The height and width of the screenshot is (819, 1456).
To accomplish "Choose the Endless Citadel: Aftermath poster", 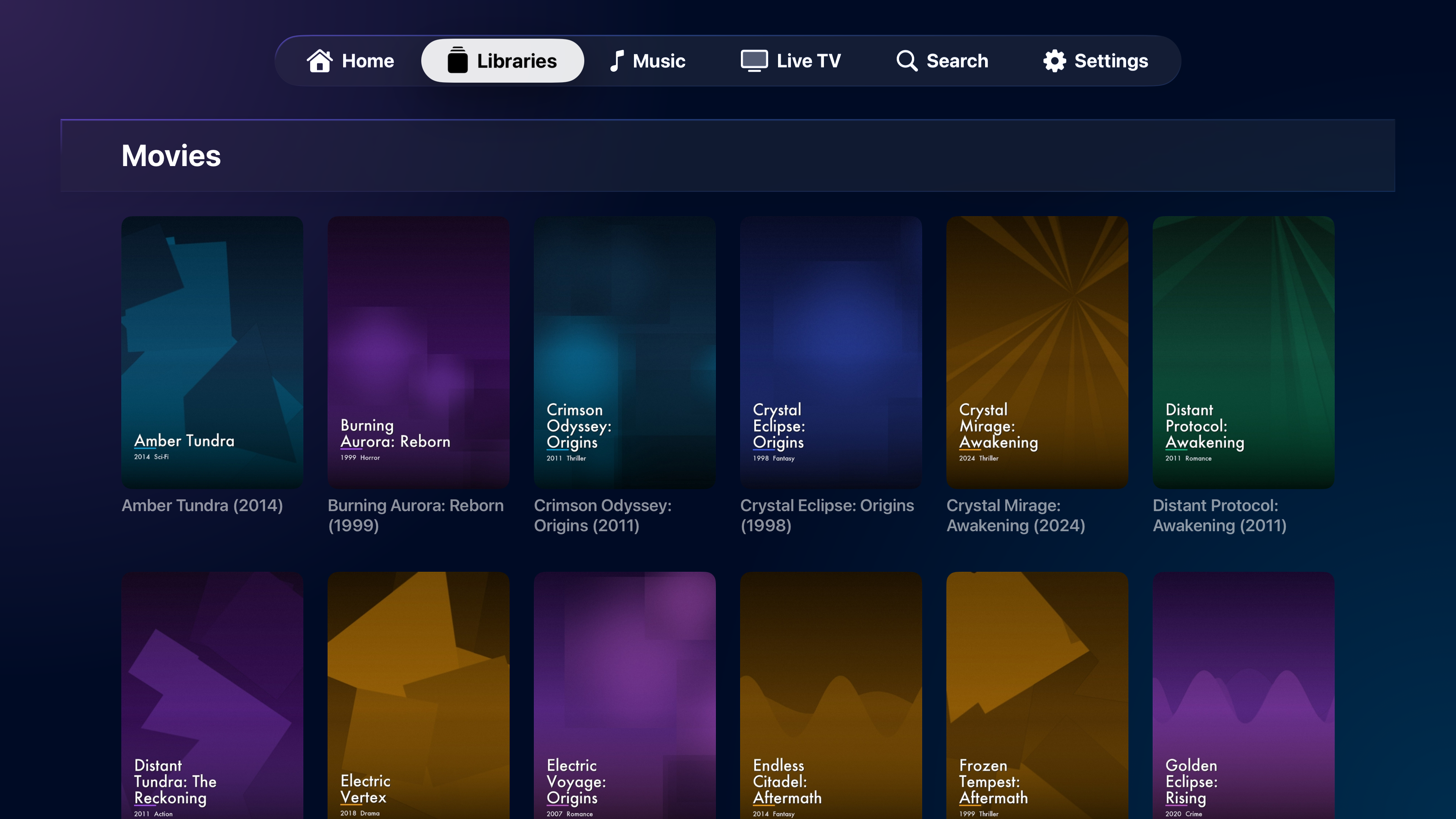I will coord(831,695).
